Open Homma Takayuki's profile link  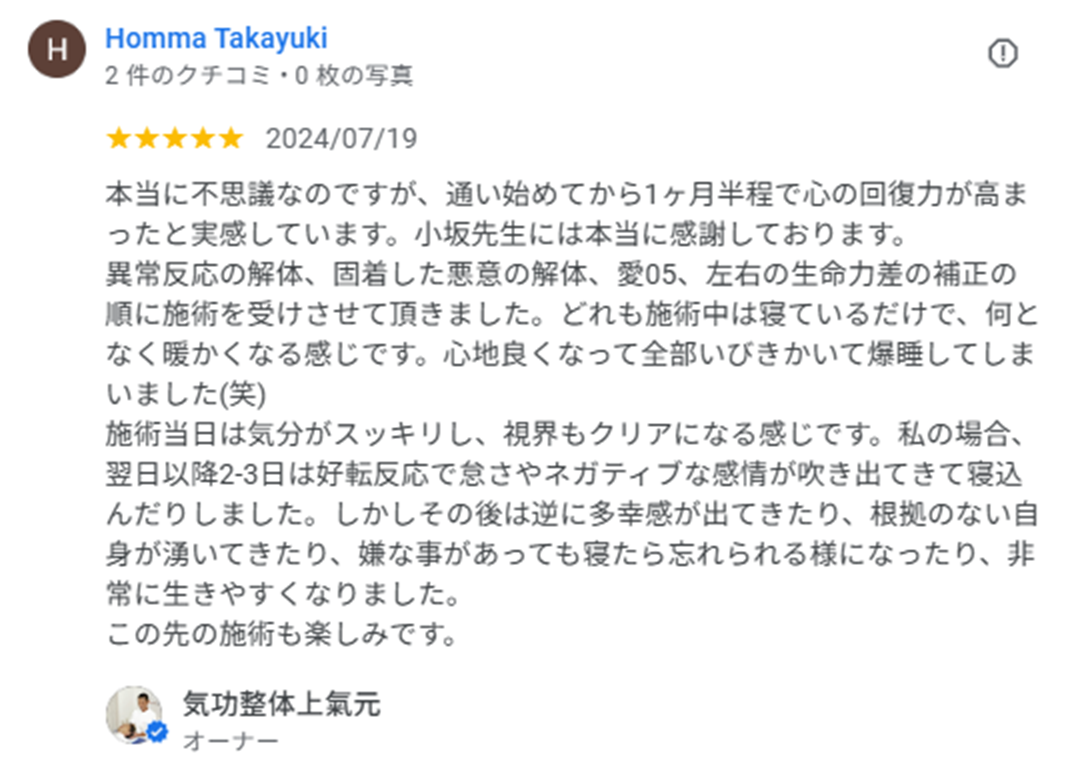pyautogui.click(x=216, y=39)
